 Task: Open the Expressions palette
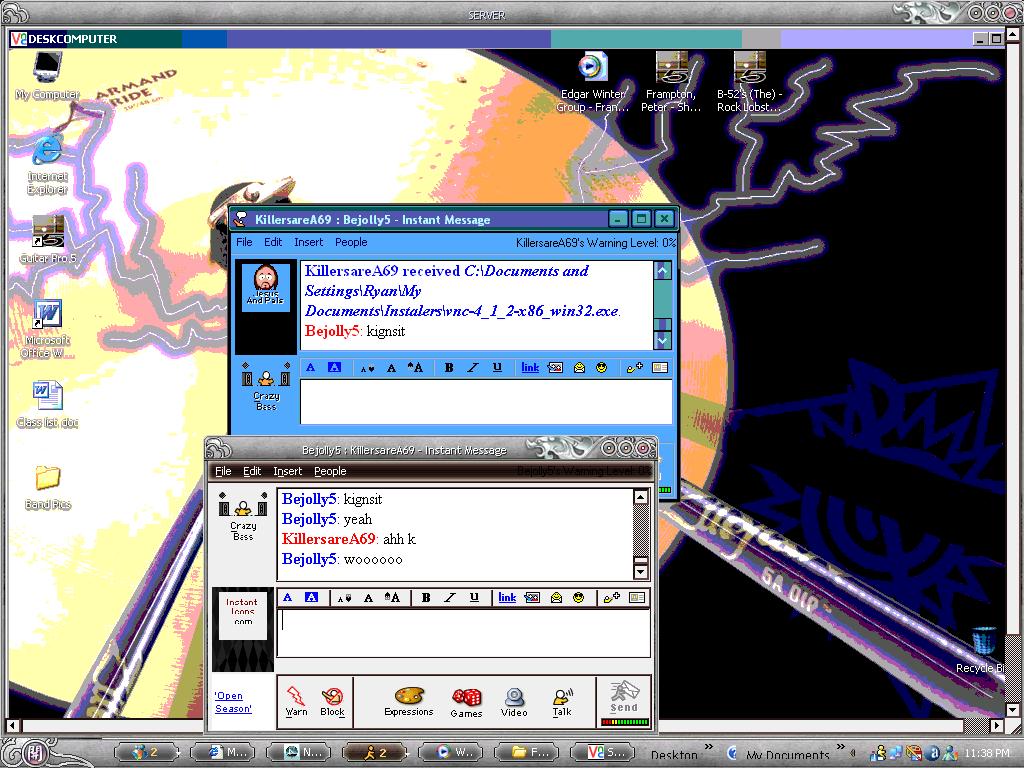pos(409,702)
